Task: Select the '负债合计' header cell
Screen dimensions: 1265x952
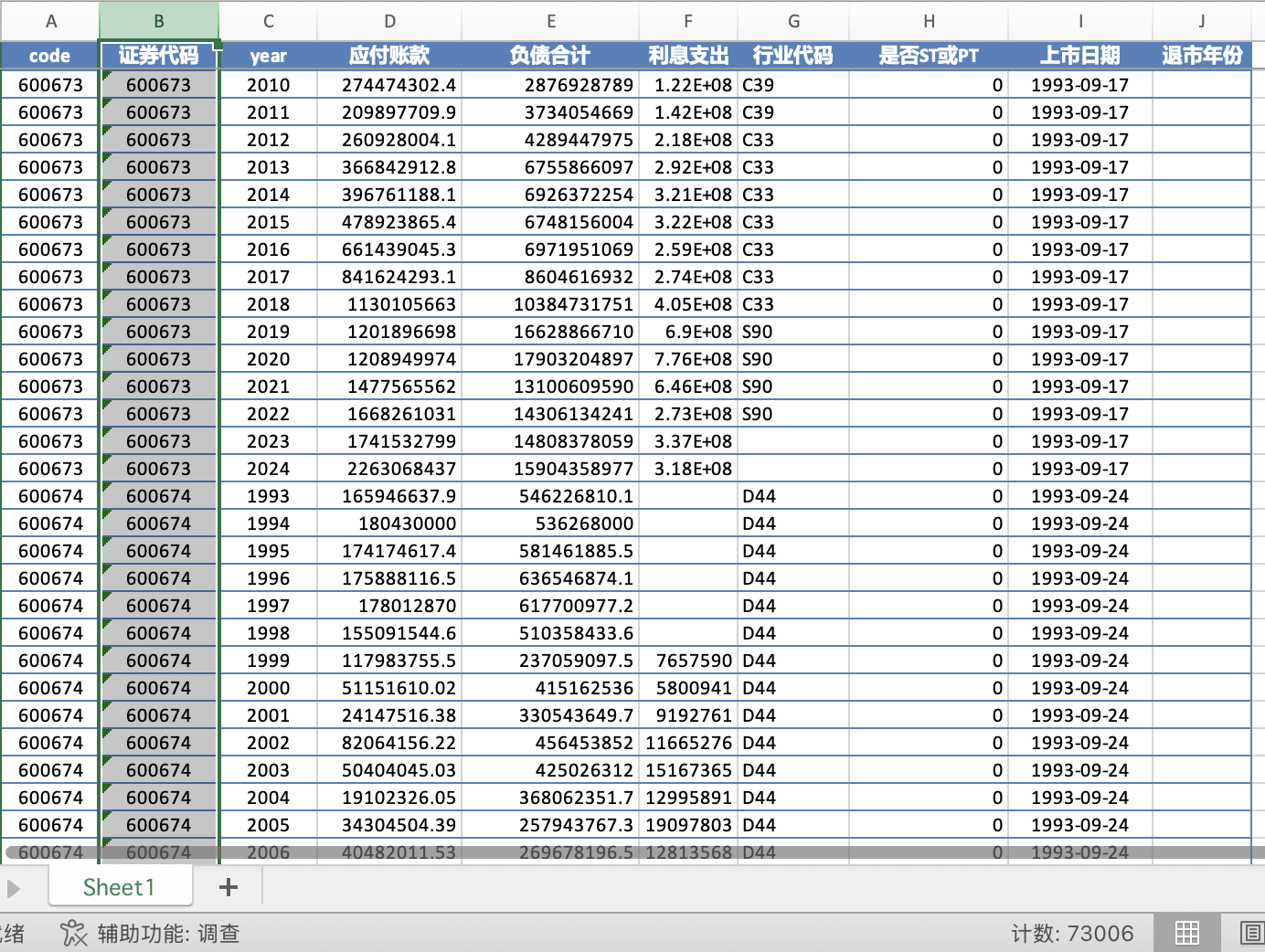Action: click(550, 56)
